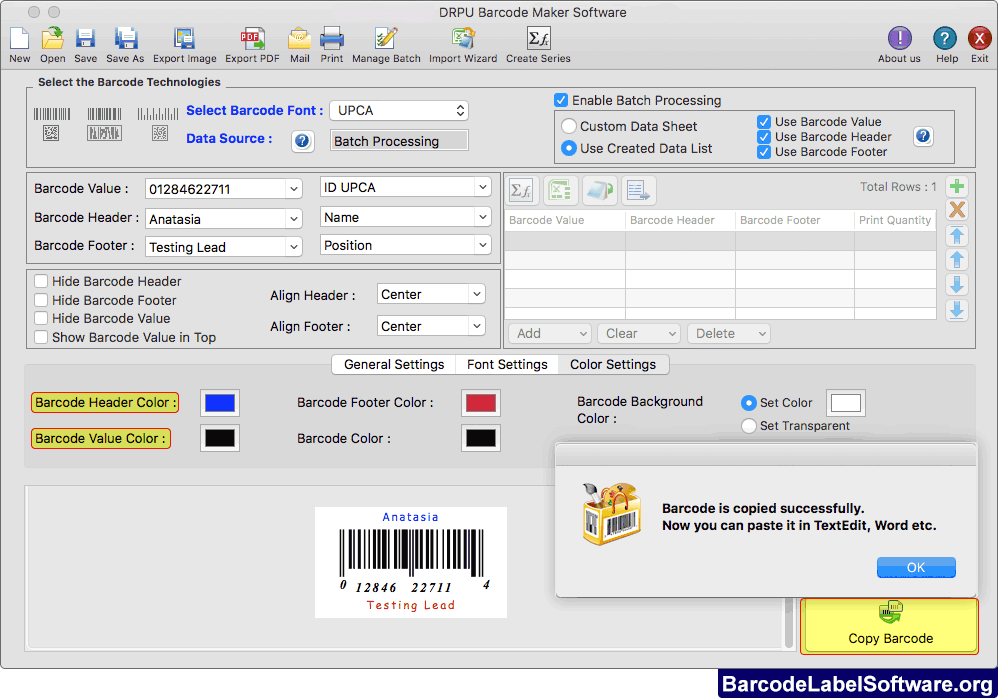998x698 pixels.
Task: Select the Custom Data Sheet radio option
Action: (569, 126)
